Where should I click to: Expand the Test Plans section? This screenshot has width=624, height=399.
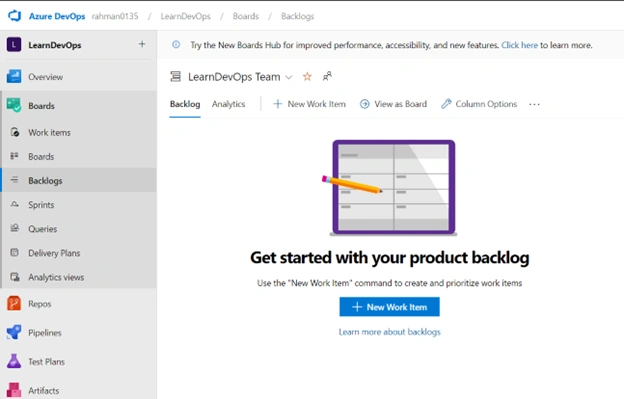(x=47, y=362)
